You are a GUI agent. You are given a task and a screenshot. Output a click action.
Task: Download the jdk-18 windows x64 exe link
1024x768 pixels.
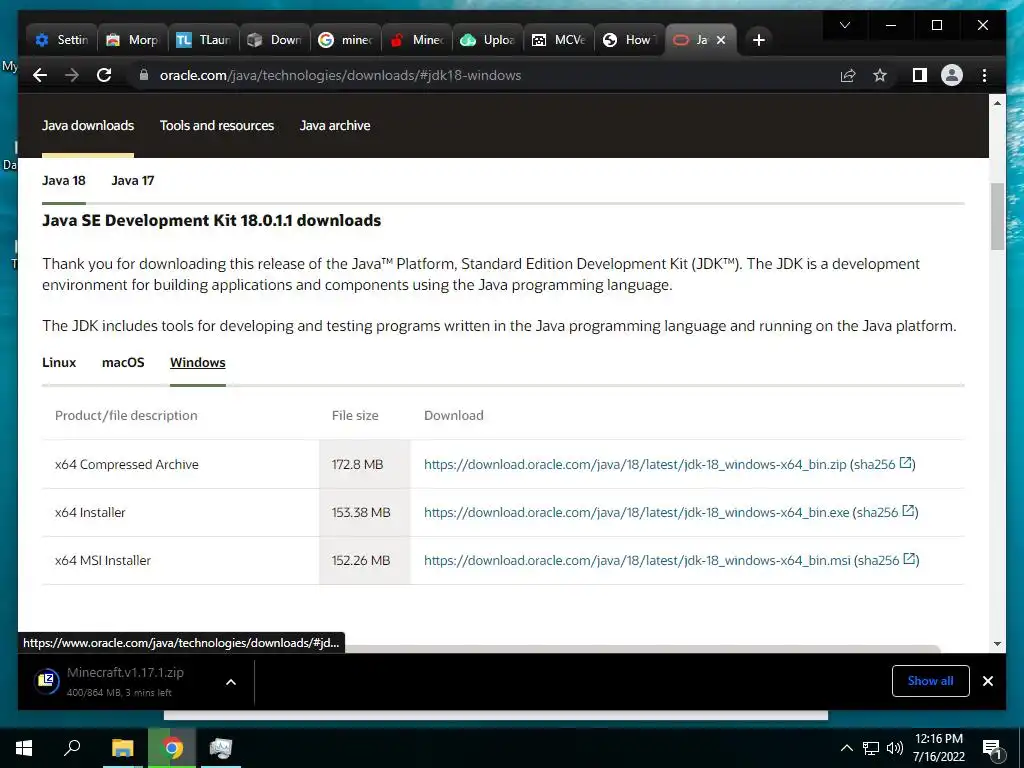point(636,513)
